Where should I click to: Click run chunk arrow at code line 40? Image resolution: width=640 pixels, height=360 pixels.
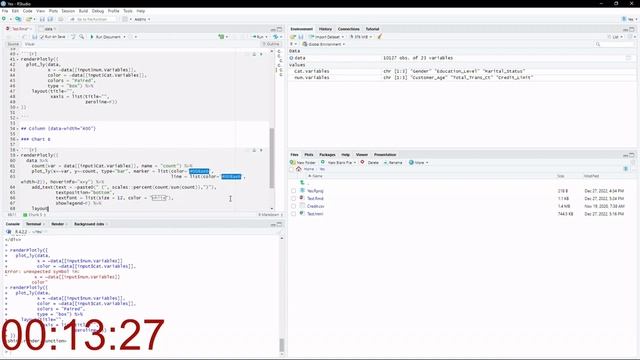click(x=261, y=54)
